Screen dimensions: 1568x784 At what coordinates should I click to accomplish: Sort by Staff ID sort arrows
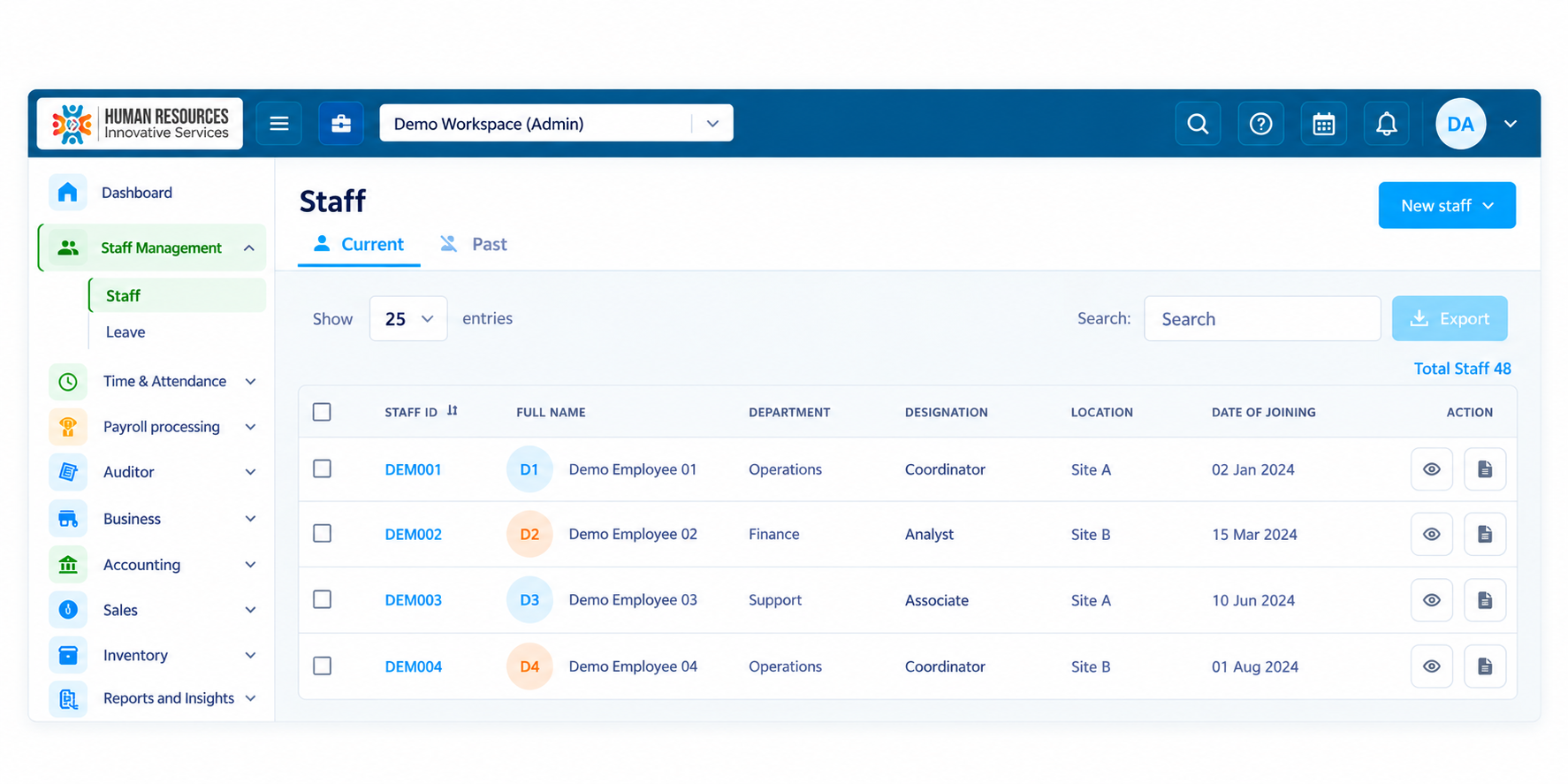(453, 411)
